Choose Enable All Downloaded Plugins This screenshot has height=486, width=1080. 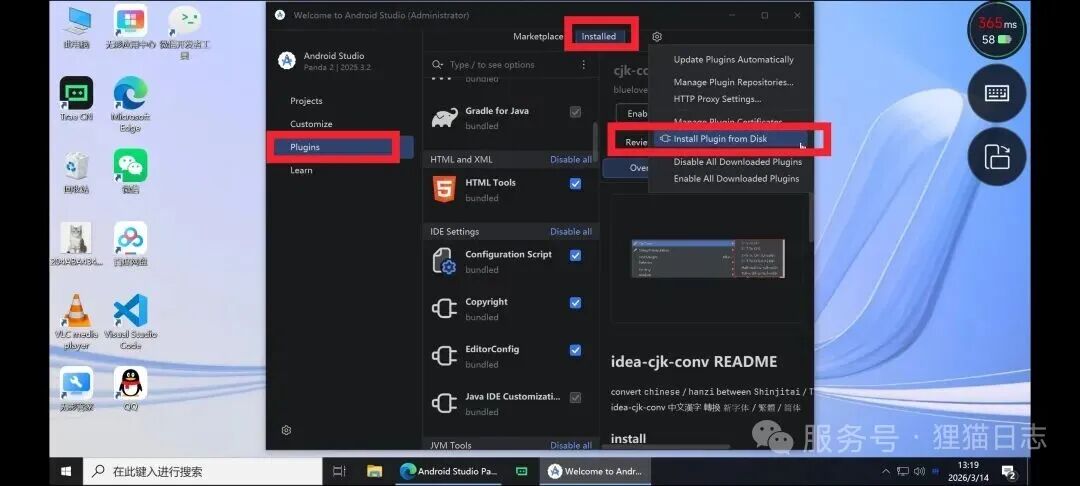(x=736, y=179)
